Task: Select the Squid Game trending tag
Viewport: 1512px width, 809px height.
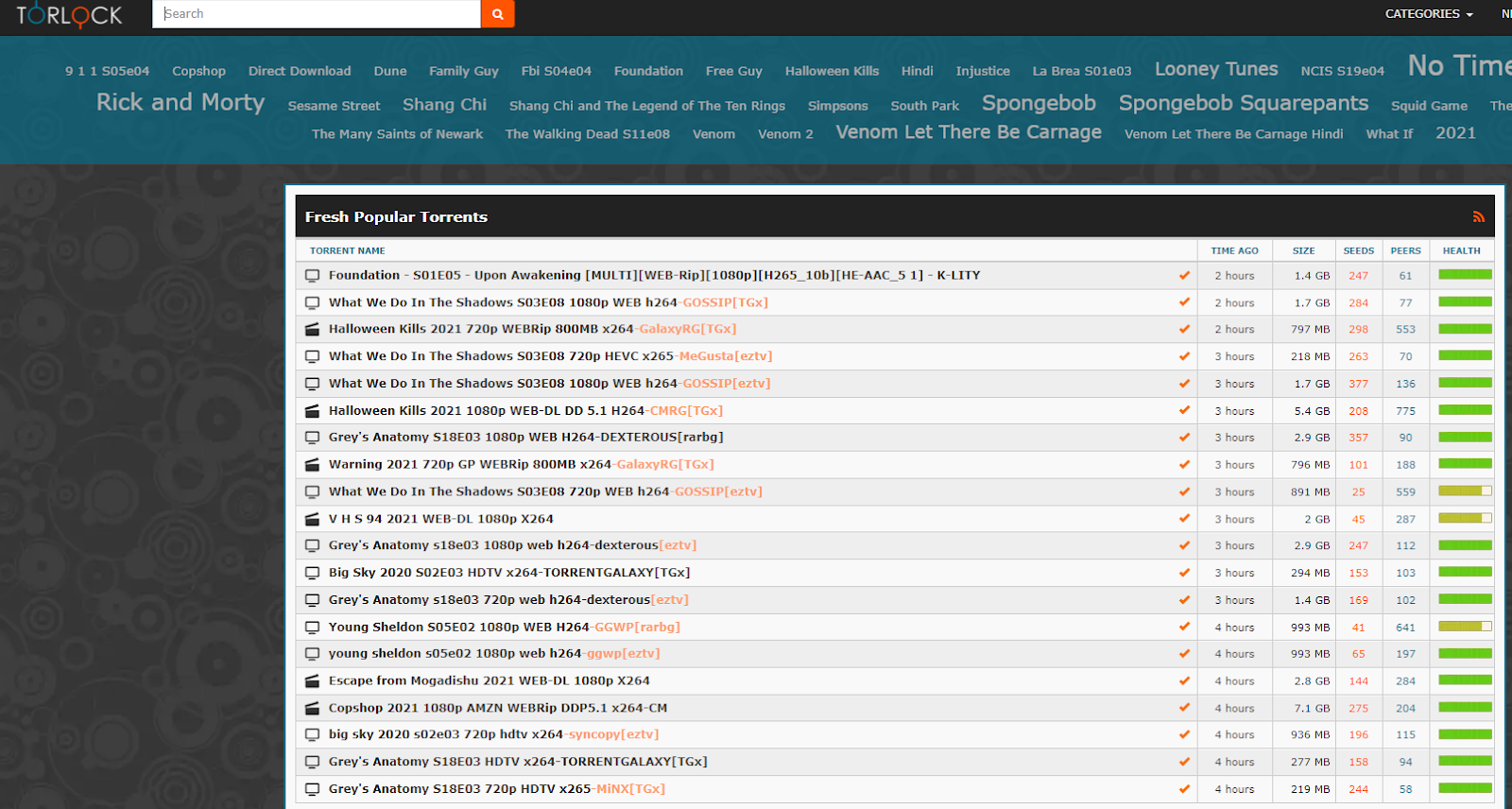Action: (x=1429, y=106)
